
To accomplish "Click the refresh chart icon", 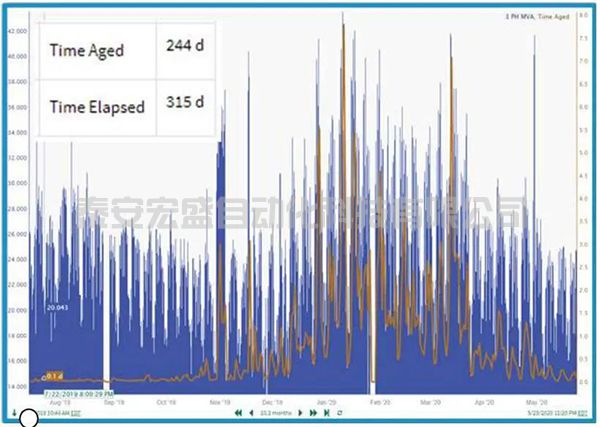I will click(x=341, y=412).
